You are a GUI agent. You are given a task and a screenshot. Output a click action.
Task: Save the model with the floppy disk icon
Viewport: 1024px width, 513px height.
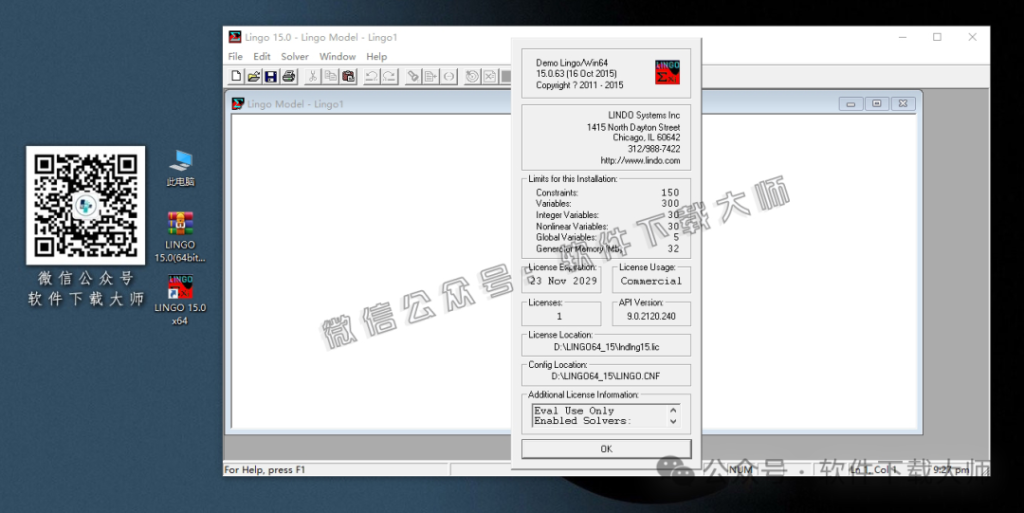coord(270,76)
